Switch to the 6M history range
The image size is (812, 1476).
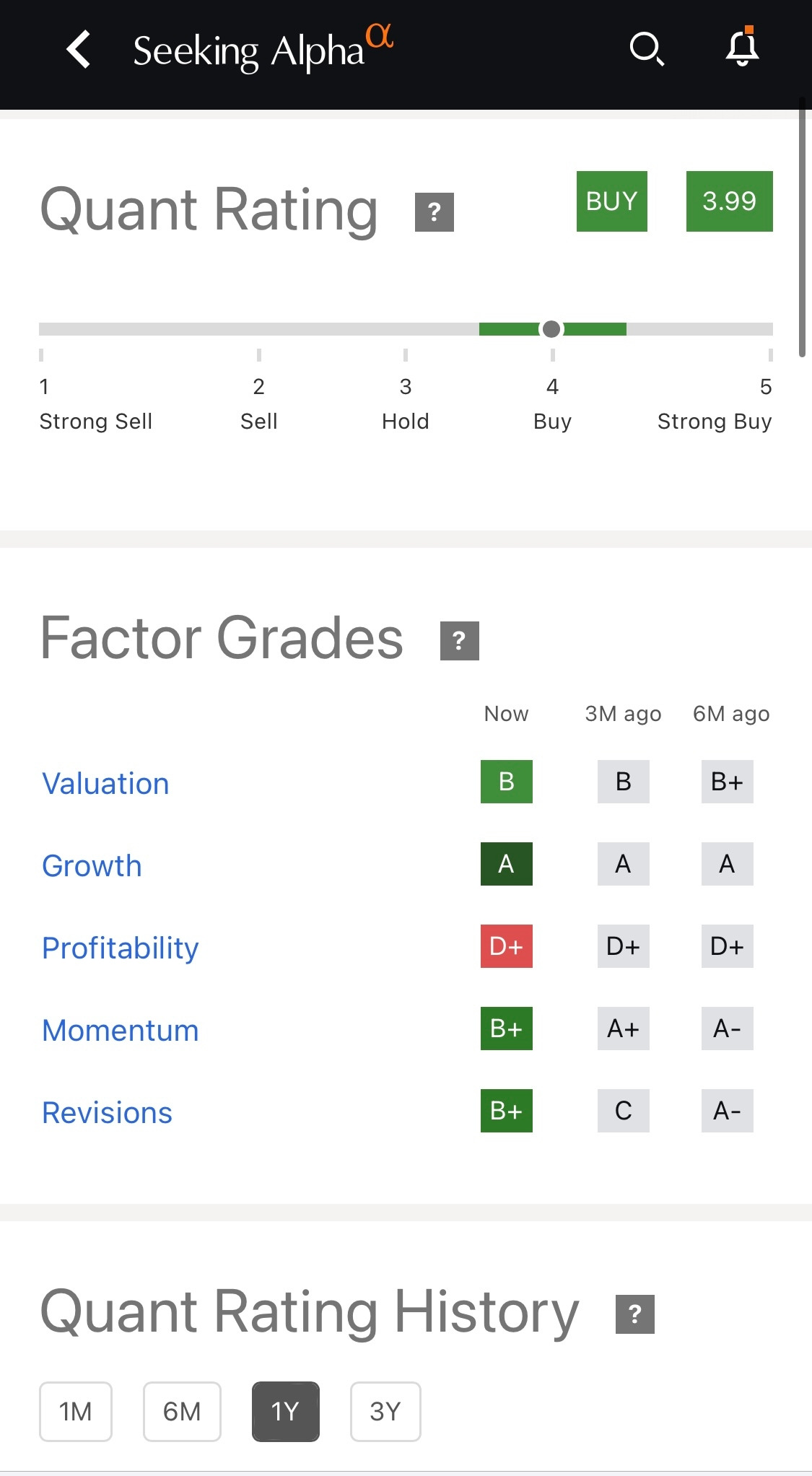pos(182,1411)
